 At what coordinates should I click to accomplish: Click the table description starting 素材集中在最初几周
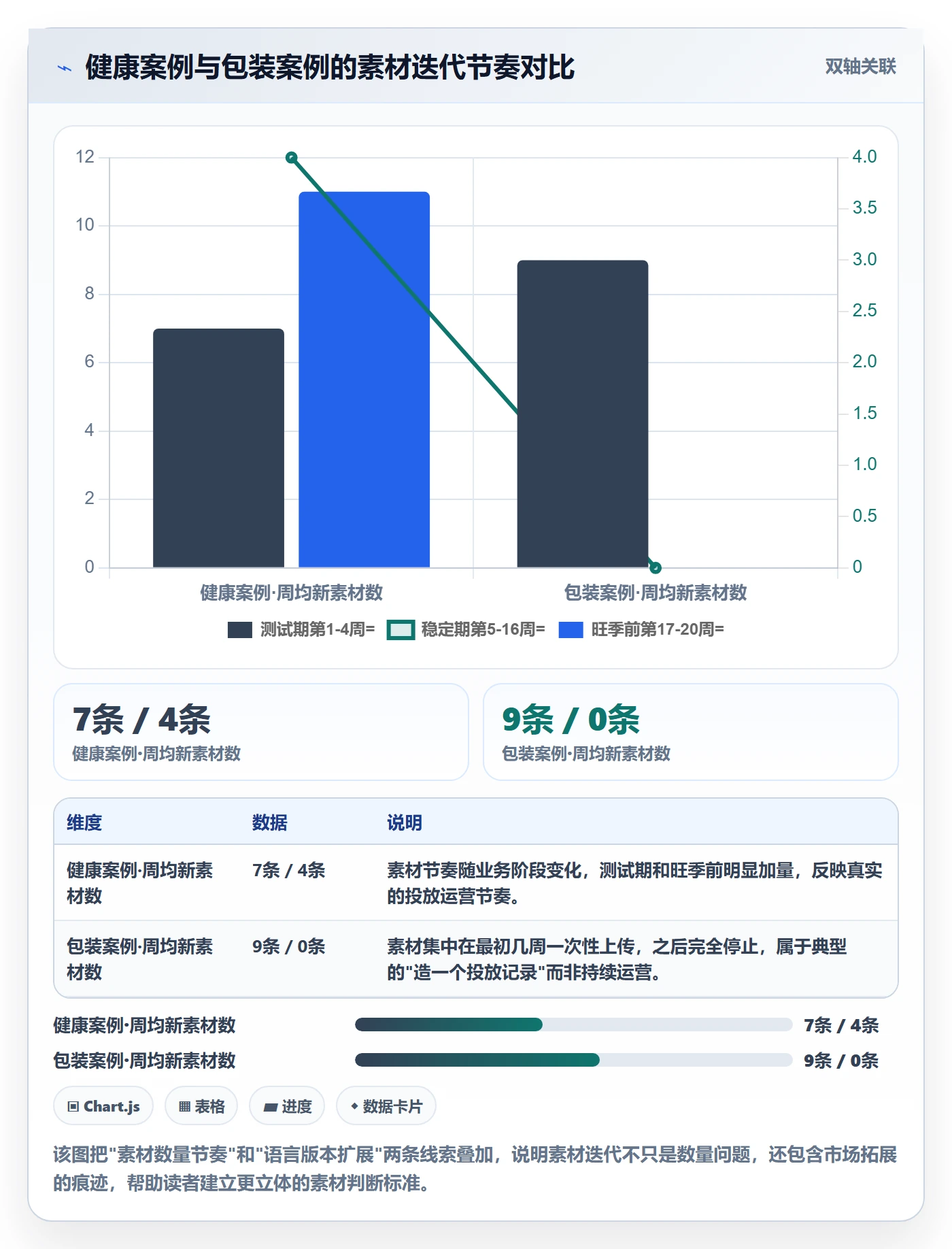coord(617,959)
